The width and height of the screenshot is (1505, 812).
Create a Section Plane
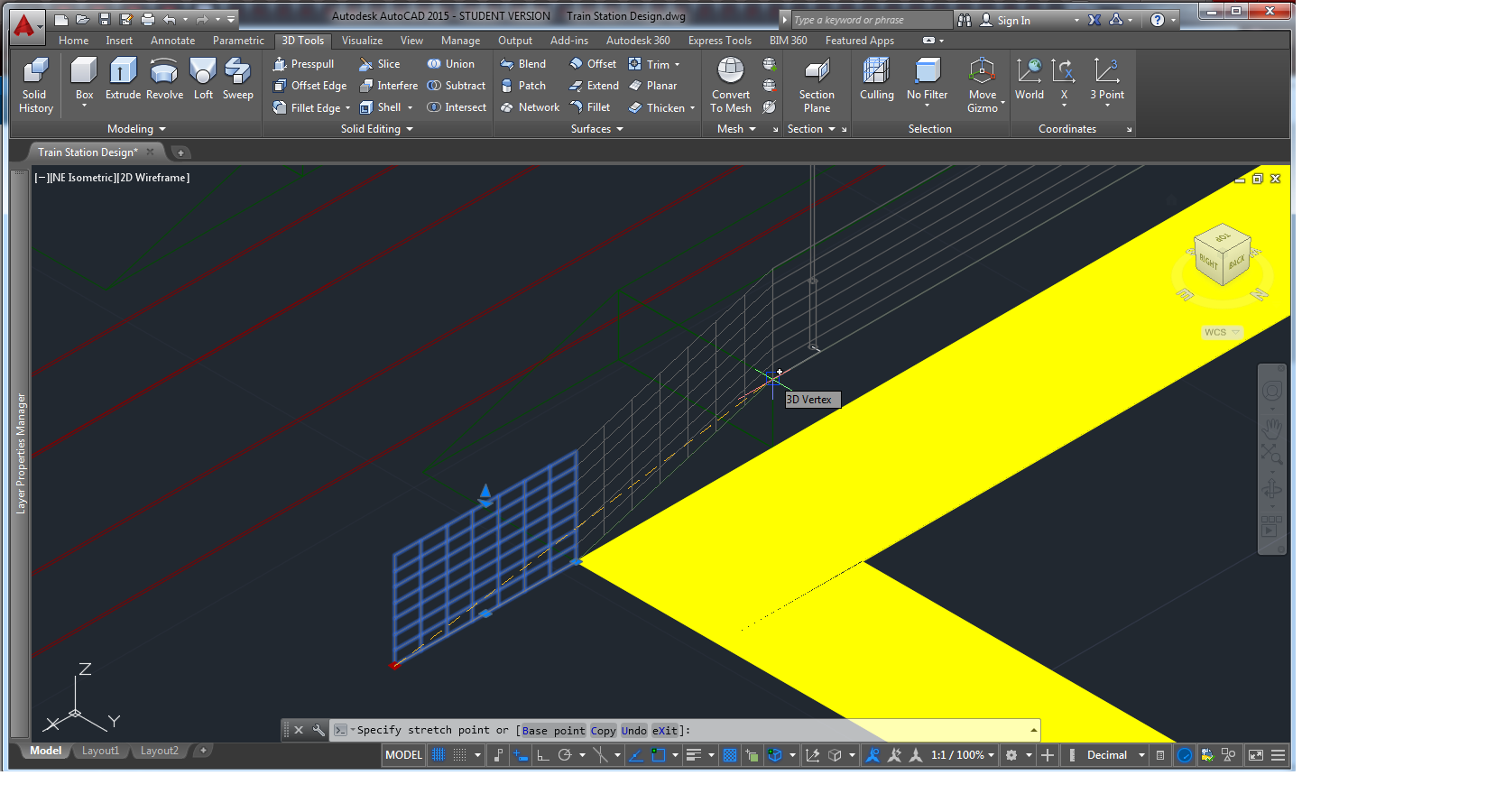pos(817,86)
